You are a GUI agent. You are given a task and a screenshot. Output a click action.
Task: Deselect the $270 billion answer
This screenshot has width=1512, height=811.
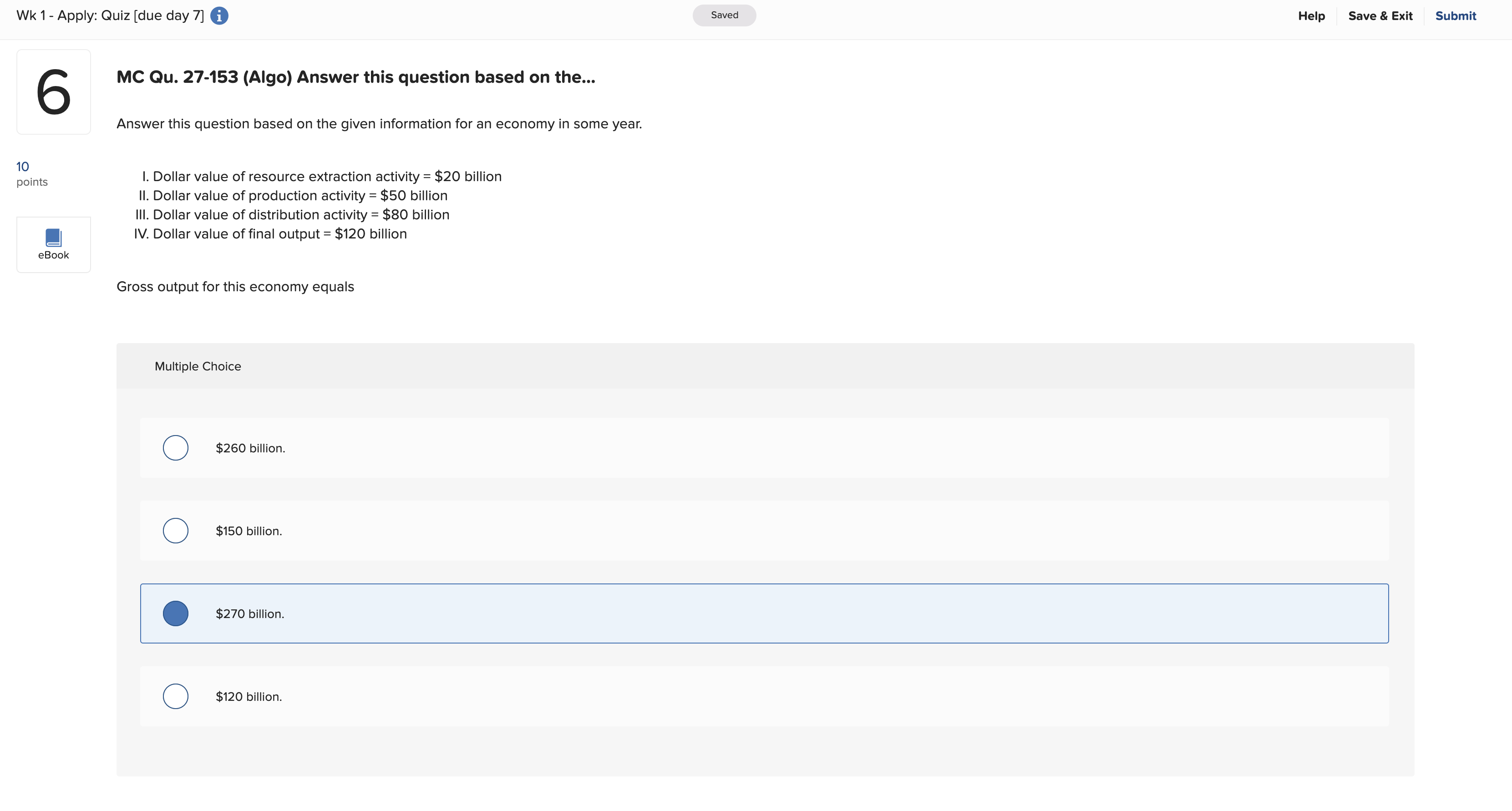[x=176, y=613]
